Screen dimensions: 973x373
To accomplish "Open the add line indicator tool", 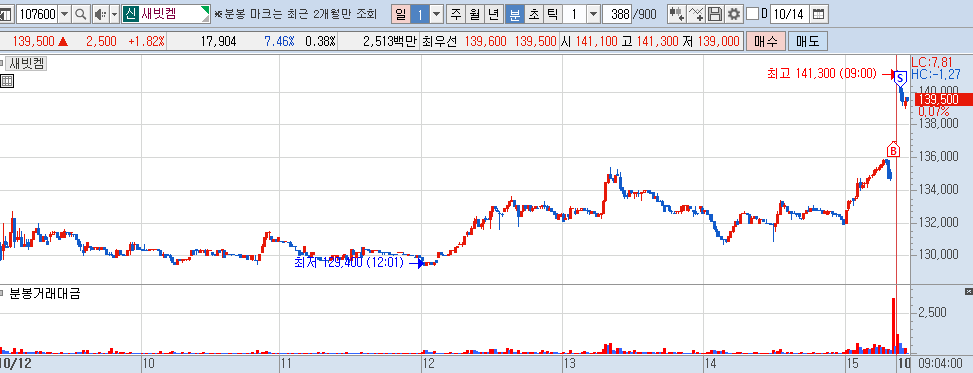I will point(696,14).
